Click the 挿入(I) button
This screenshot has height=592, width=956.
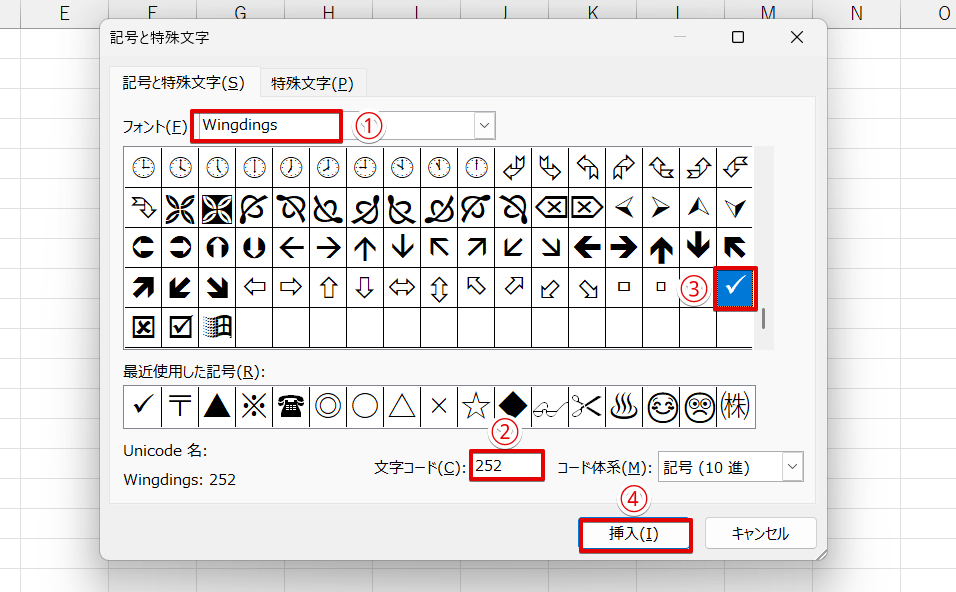(634, 534)
